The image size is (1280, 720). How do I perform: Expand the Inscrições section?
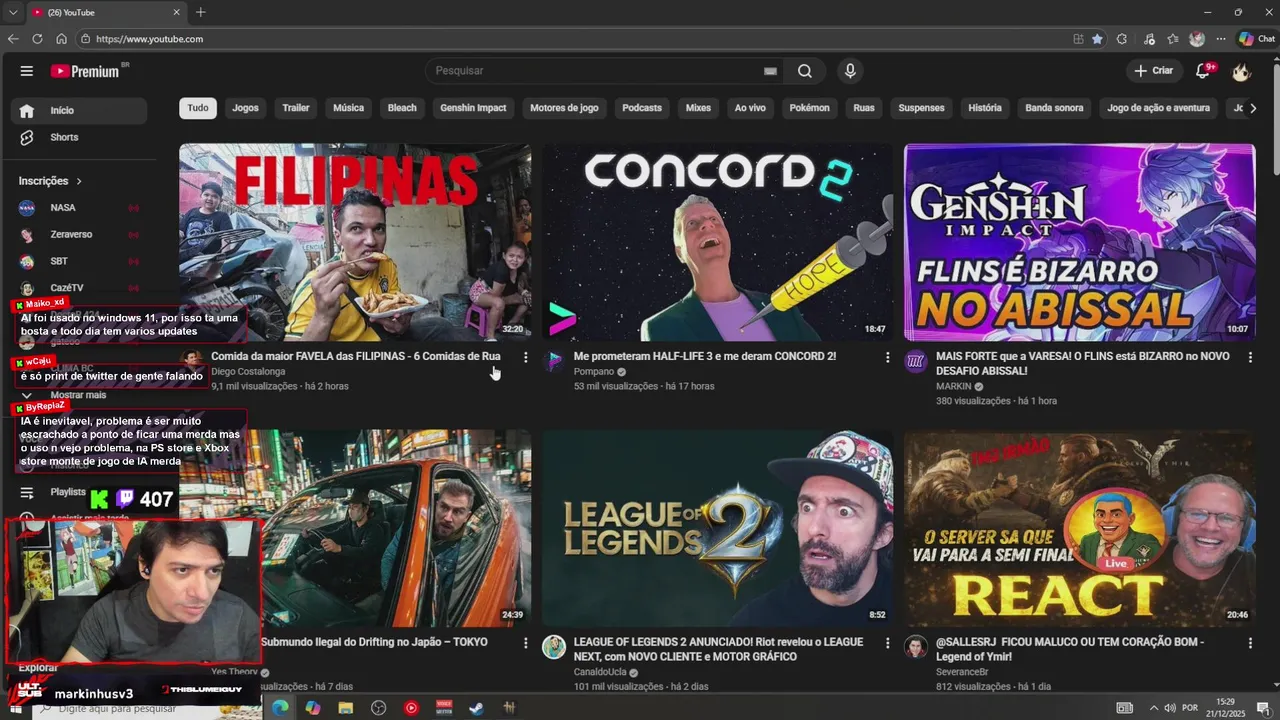click(50, 181)
